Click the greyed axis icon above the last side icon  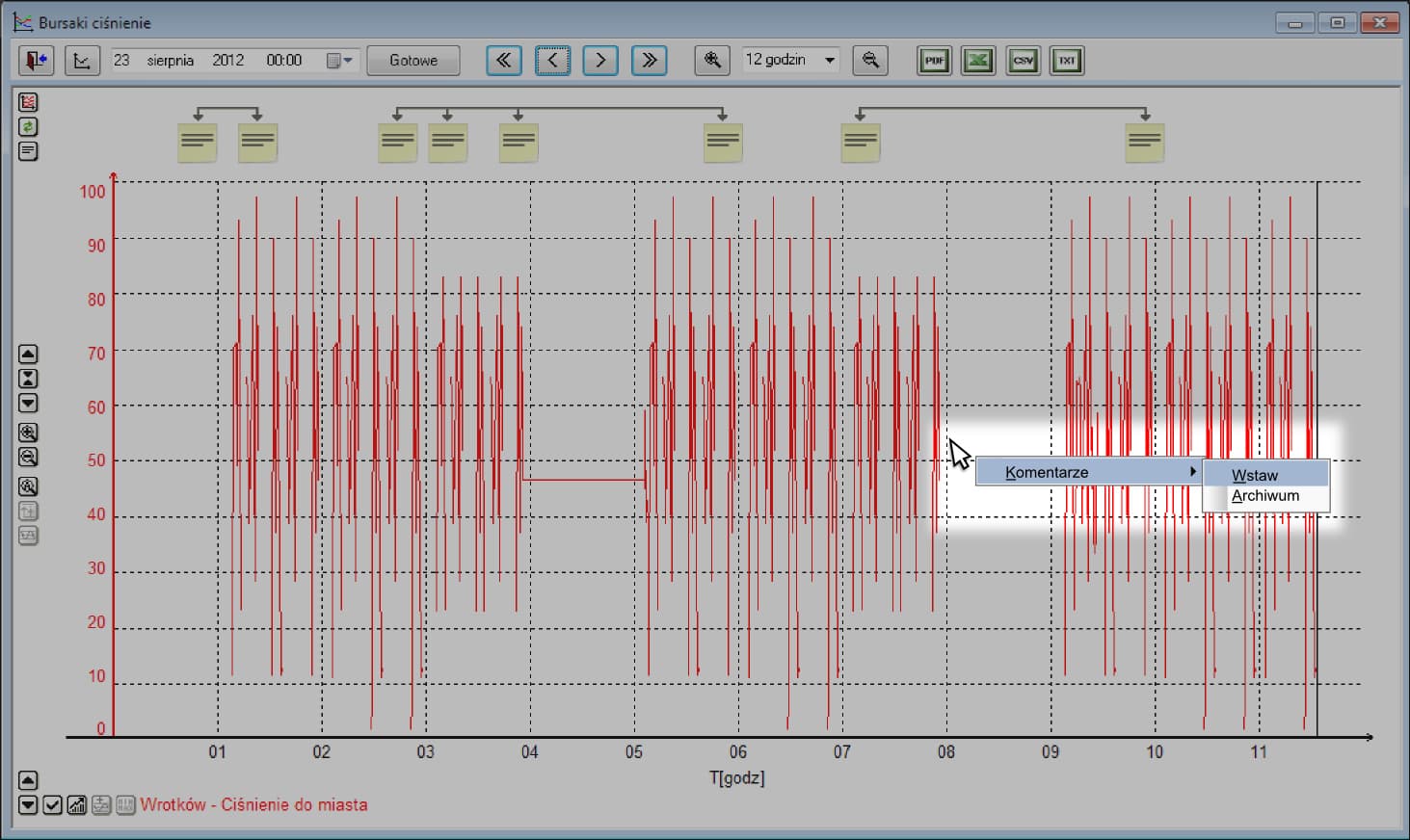point(28,512)
